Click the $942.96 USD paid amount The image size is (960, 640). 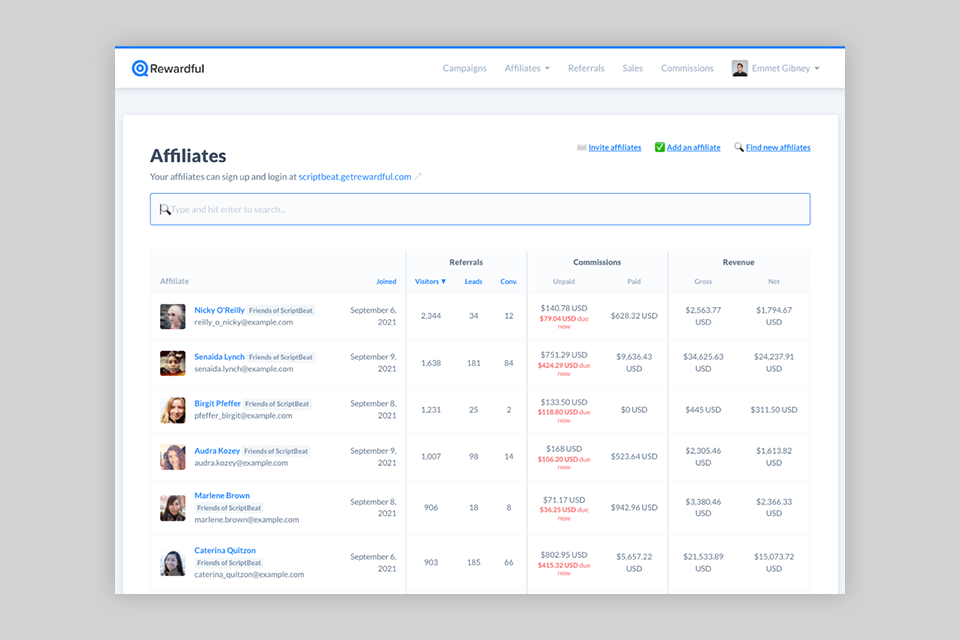(634, 508)
